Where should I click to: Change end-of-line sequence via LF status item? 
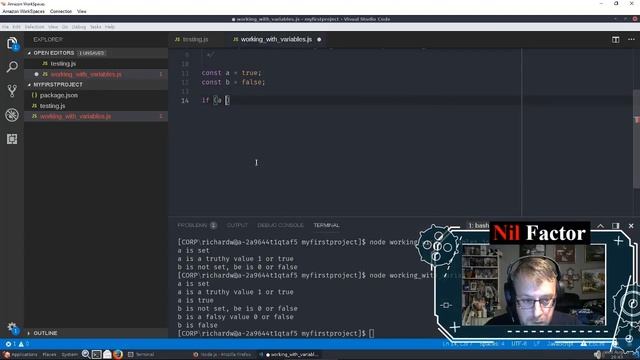536,344
